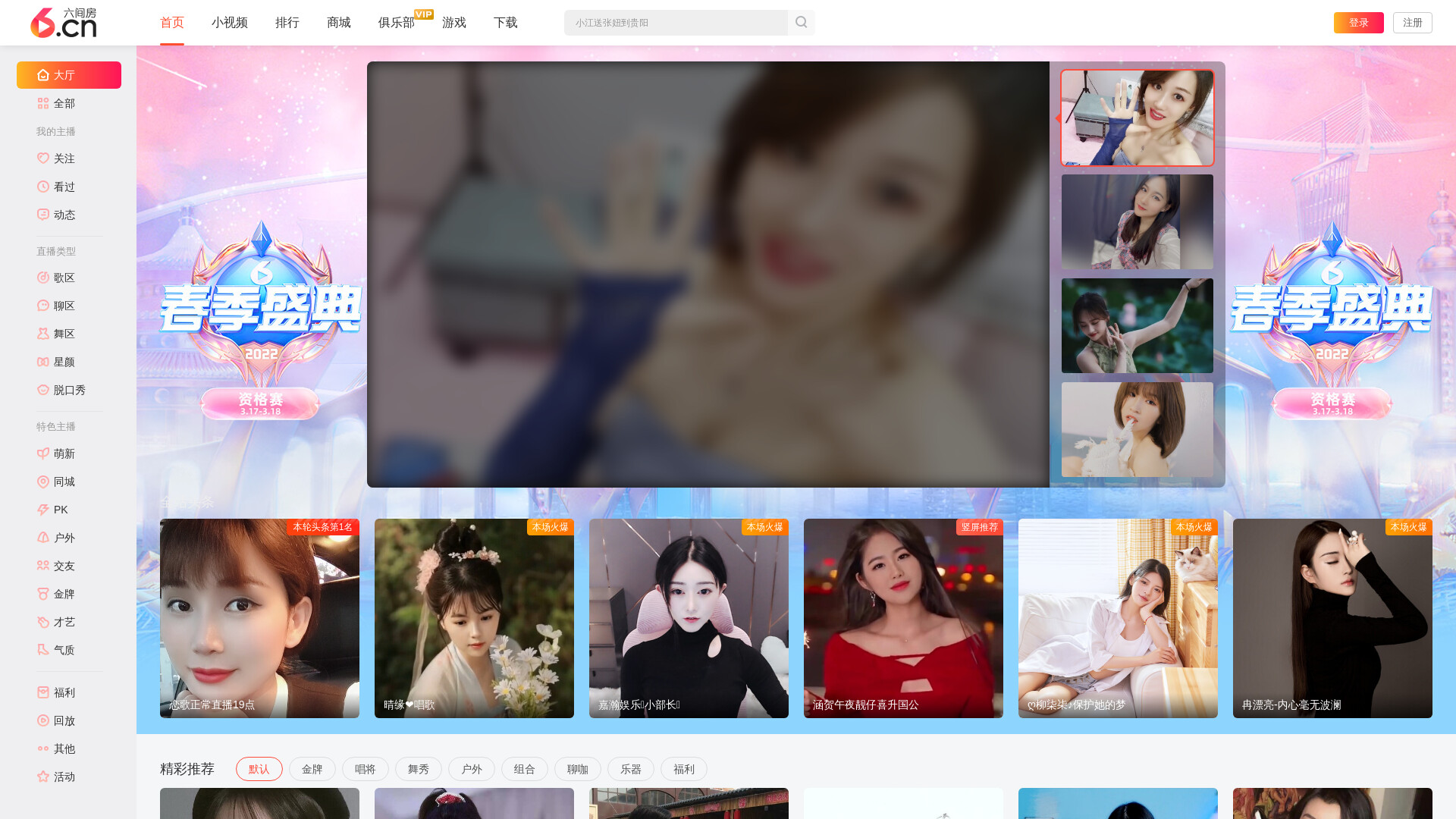
Task: Click the 星颜 mask icon
Action: (x=43, y=362)
